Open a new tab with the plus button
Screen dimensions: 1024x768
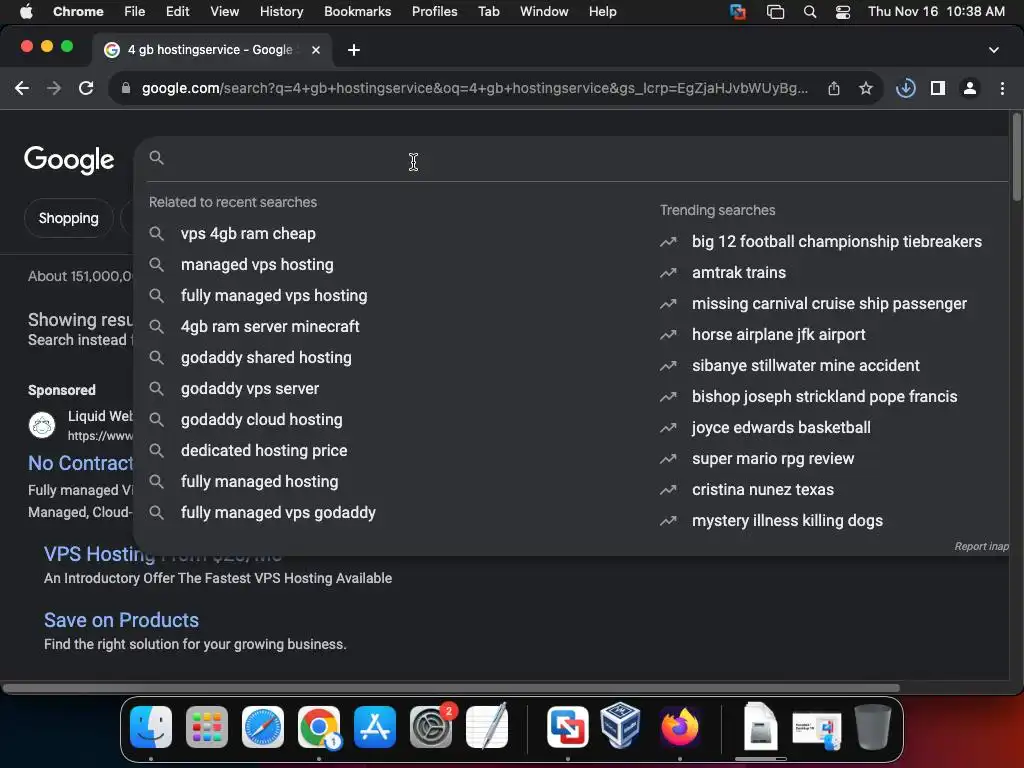[353, 50]
